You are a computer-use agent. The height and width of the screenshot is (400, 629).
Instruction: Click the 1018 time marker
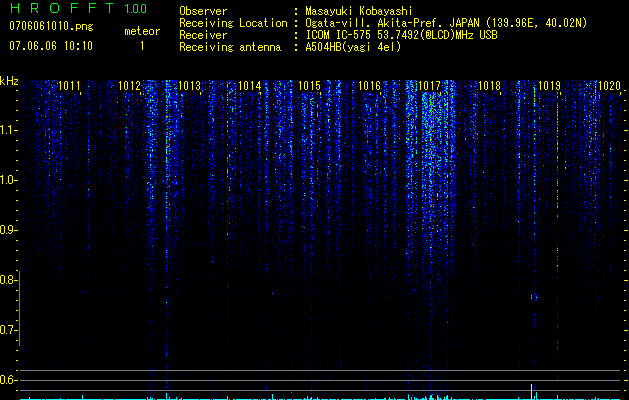coord(489,86)
